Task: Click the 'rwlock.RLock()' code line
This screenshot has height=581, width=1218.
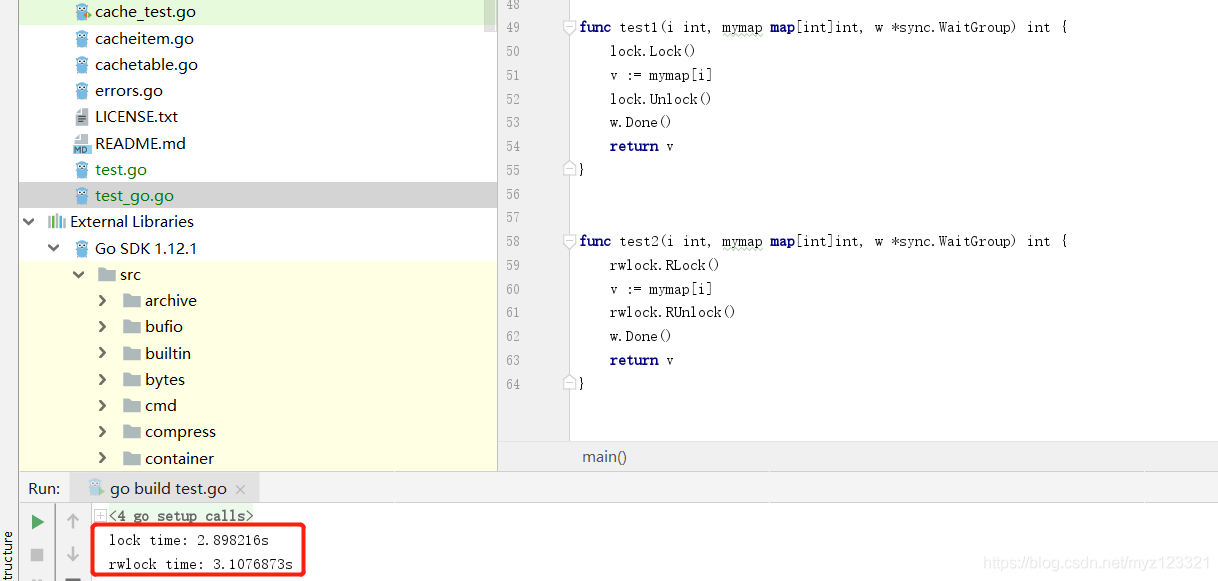Action: tap(664, 265)
